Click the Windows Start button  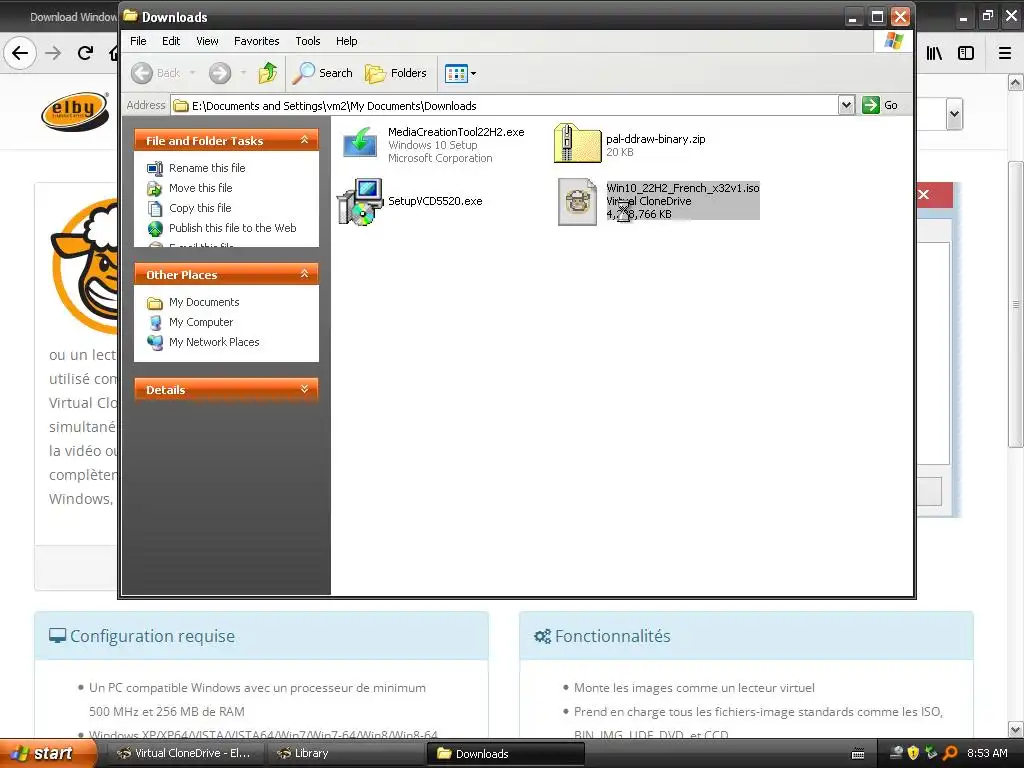pyautogui.click(x=47, y=753)
